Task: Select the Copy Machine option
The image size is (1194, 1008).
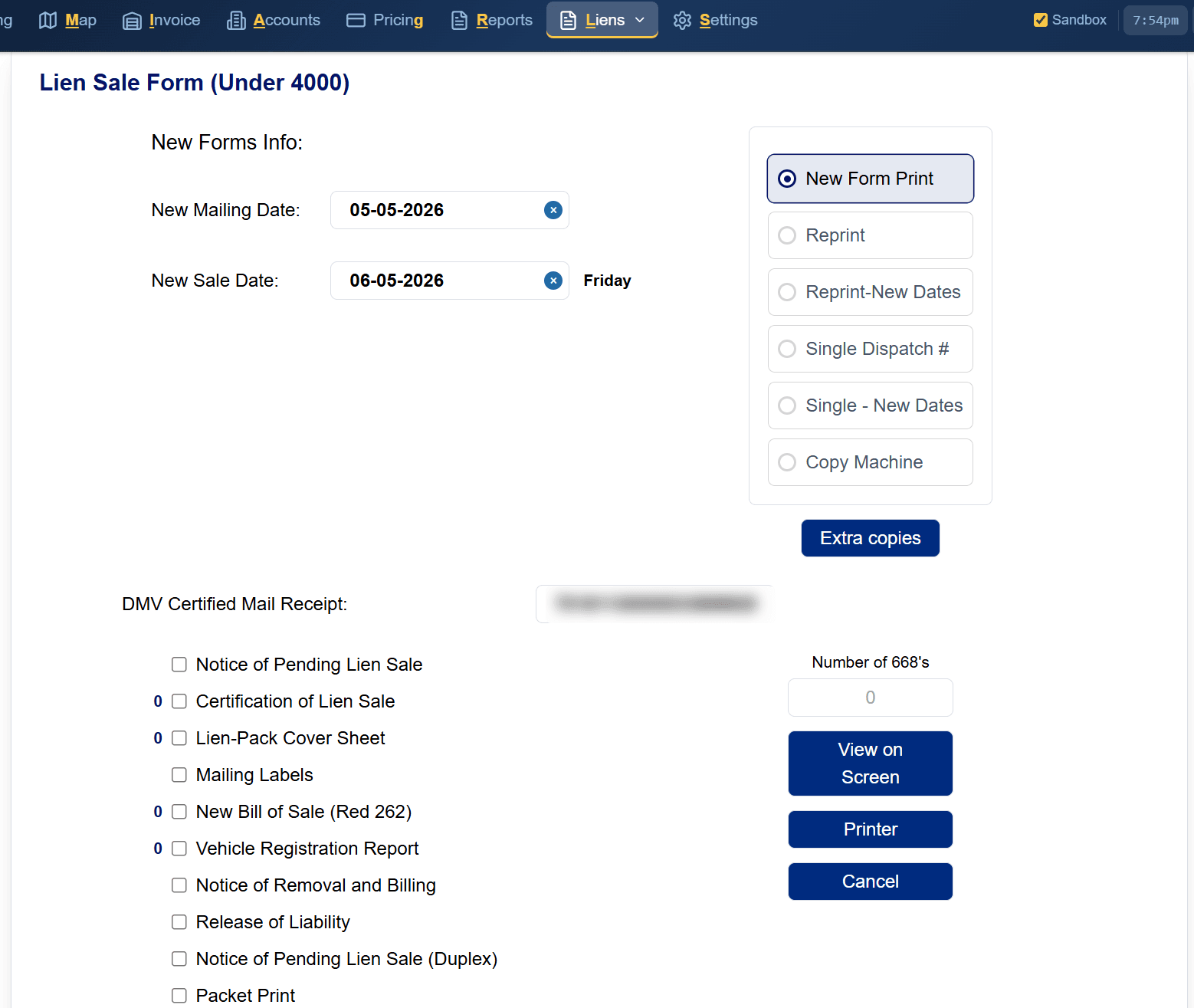Action: [871, 462]
